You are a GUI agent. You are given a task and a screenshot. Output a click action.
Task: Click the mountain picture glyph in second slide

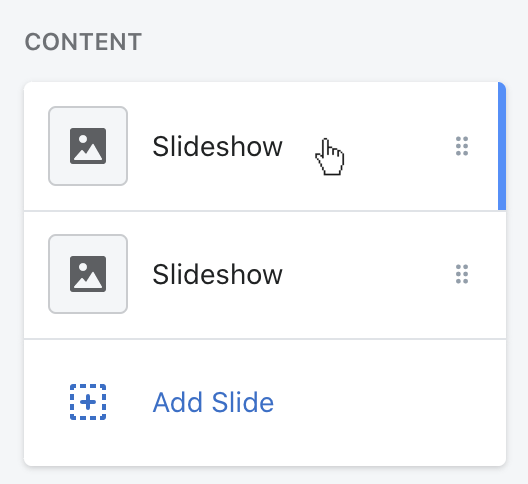click(x=88, y=274)
